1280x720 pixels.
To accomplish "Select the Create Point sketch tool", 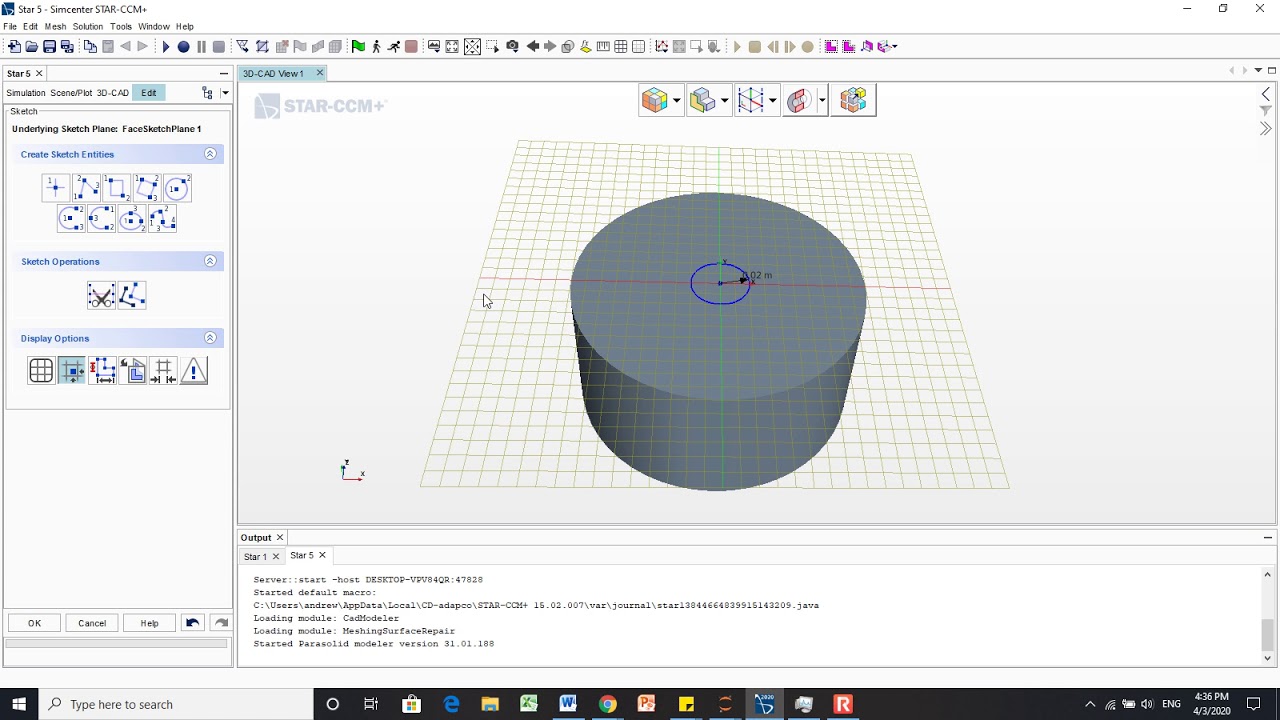I will 55,187.
